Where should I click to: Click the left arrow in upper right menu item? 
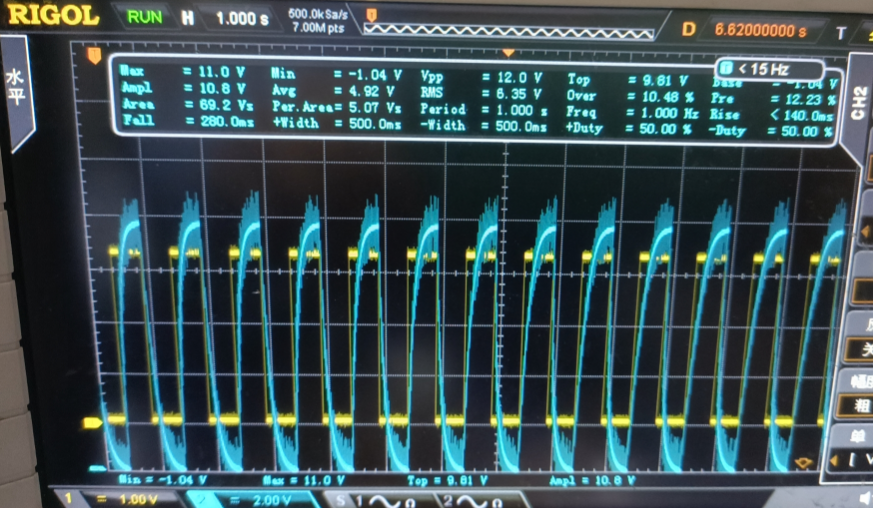point(865,231)
